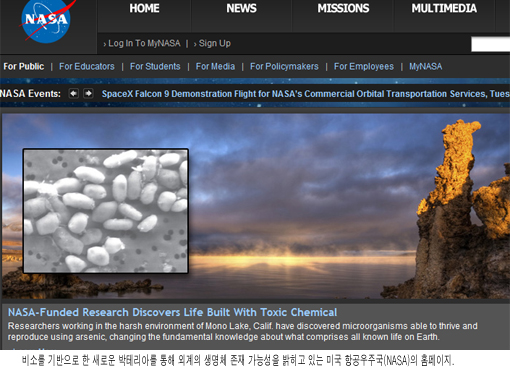Select the For Media tab
The height and width of the screenshot is (370, 510).
[215, 66]
